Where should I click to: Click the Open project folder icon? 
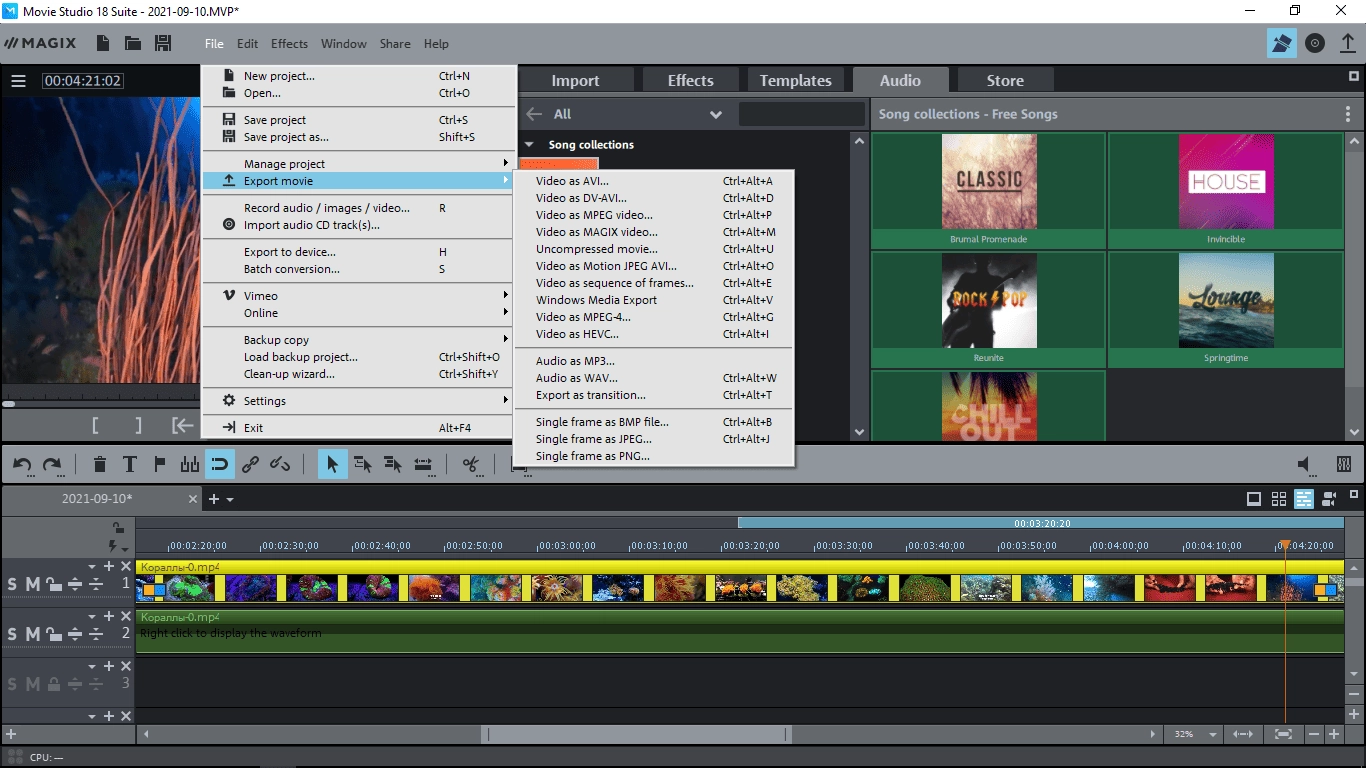pos(132,43)
